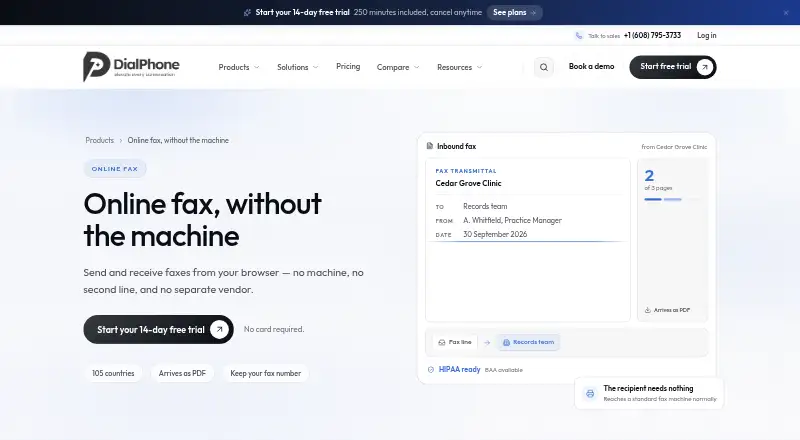Click the 'Online fax, without the machine' breadcrumb
Viewport: 800px width, 440px height.
[178, 140]
